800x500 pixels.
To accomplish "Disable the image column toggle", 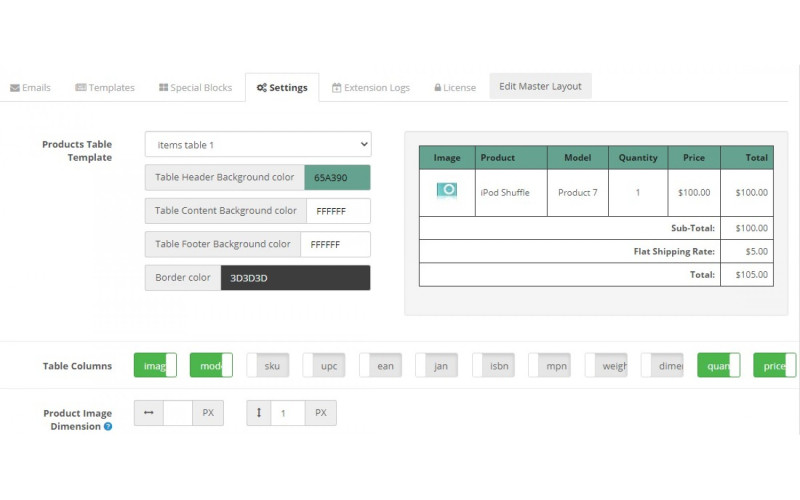I will point(155,366).
